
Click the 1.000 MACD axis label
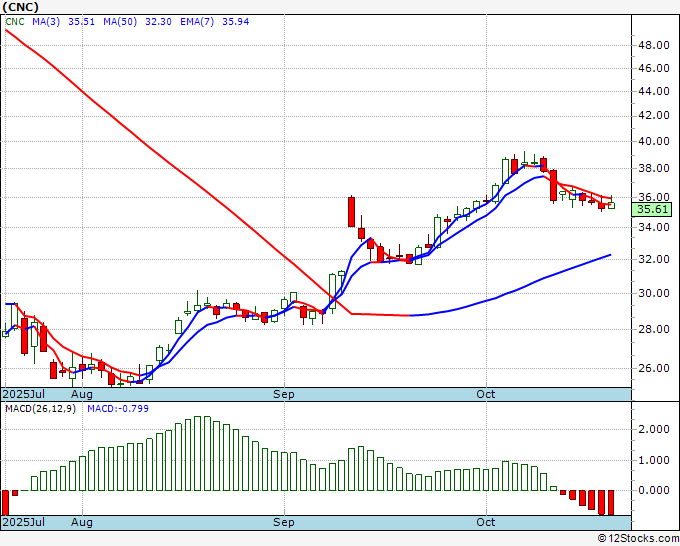click(x=653, y=460)
